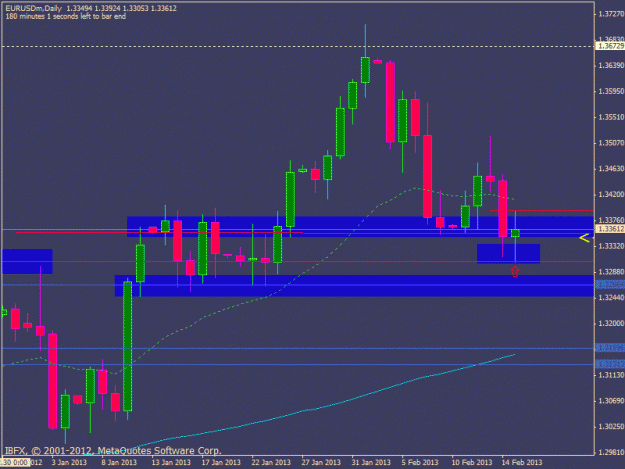Click the 1.30690 price axis label
625x469 pixels.
[611, 401]
